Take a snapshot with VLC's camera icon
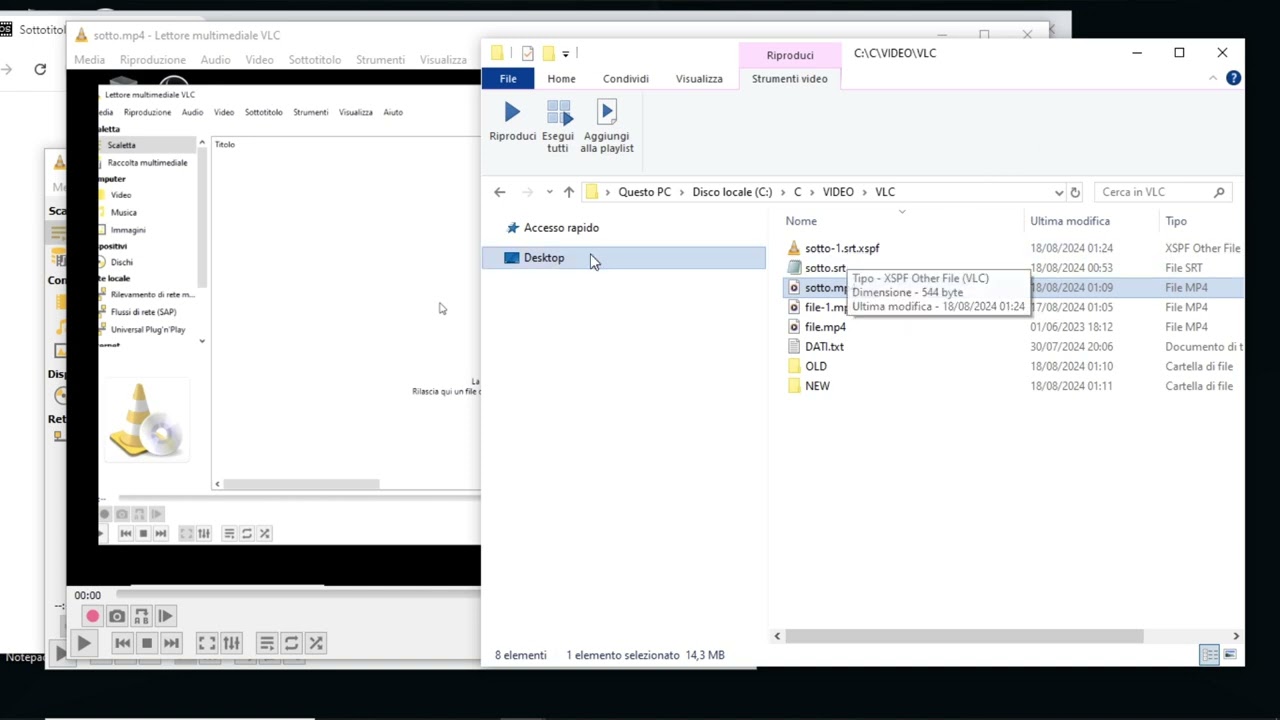 [117, 617]
